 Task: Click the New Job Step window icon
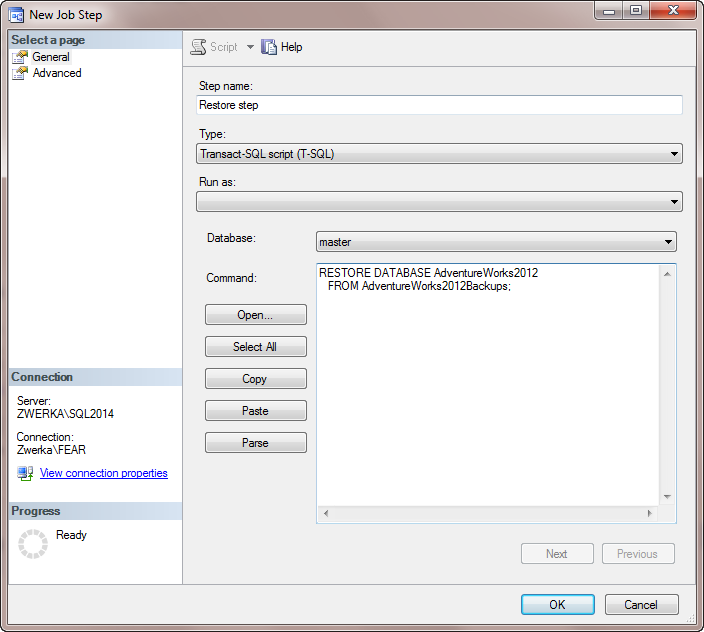pyautogui.click(x=17, y=15)
